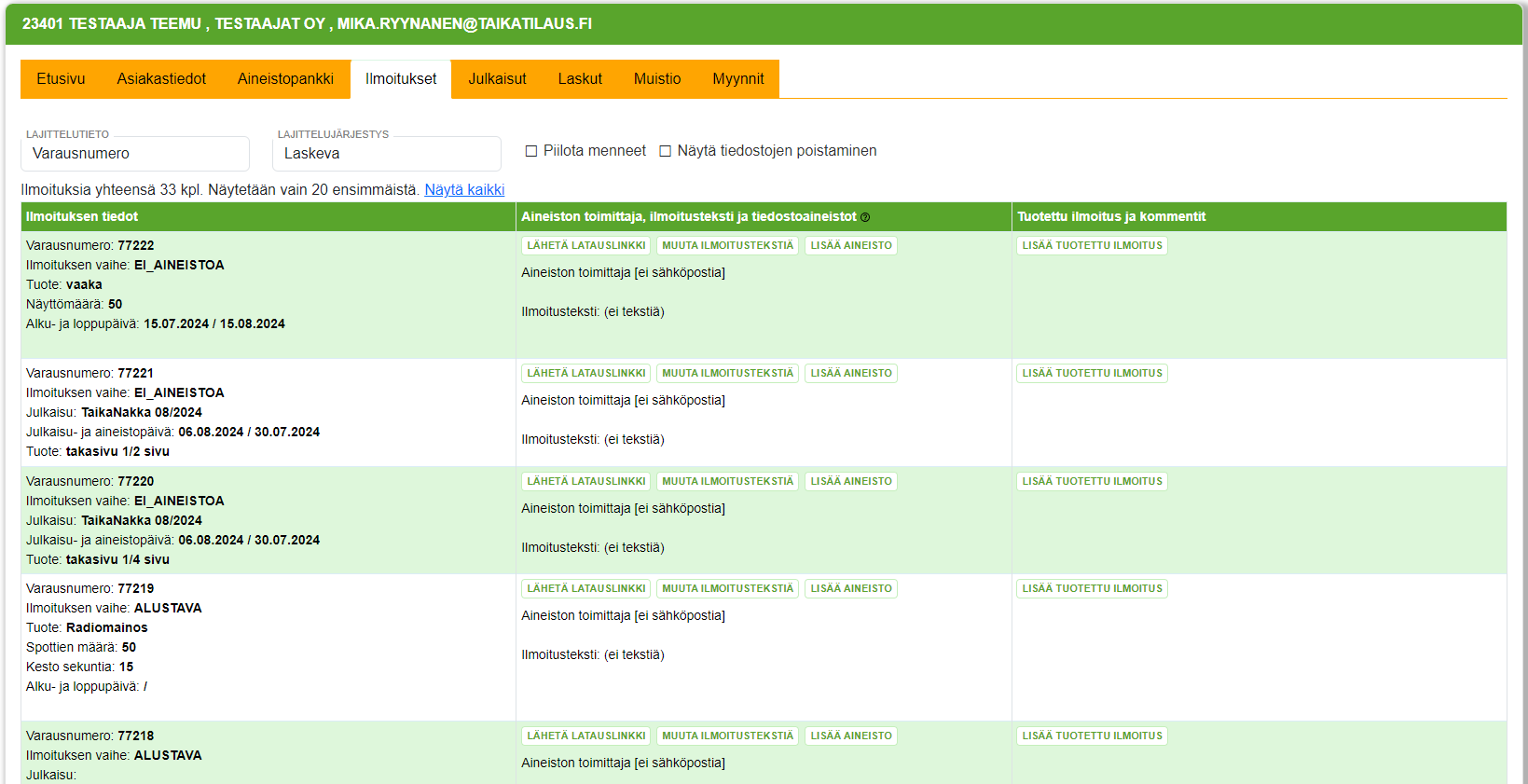The image size is (1528, 784).
Task: Click Lisää aineisto for reservation 77220
Action: coord(851,481)
